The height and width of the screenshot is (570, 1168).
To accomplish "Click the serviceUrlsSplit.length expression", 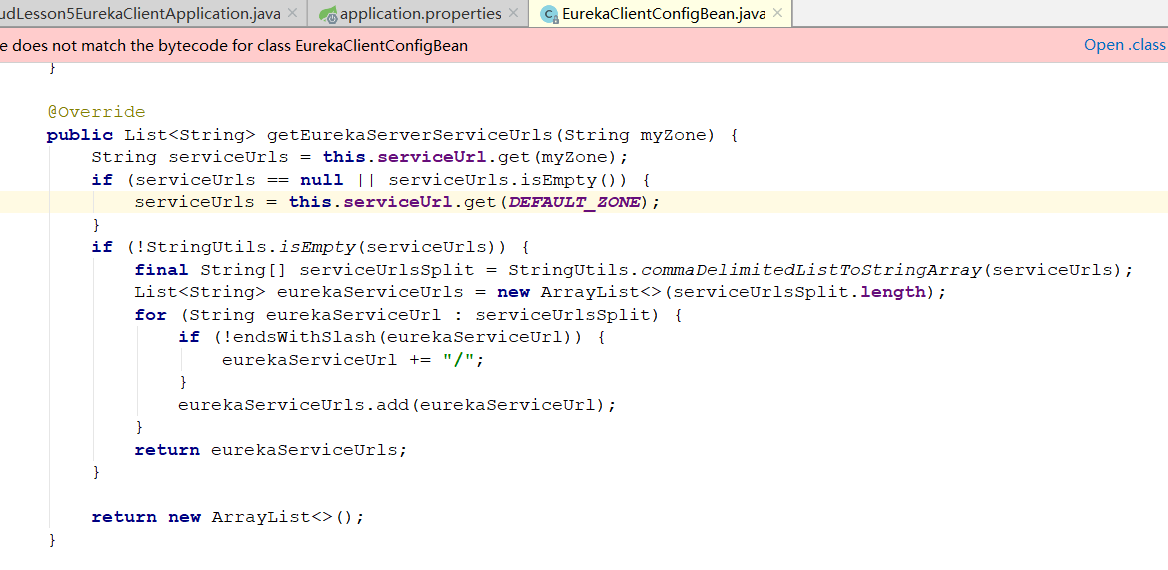I will coord(799,292).
